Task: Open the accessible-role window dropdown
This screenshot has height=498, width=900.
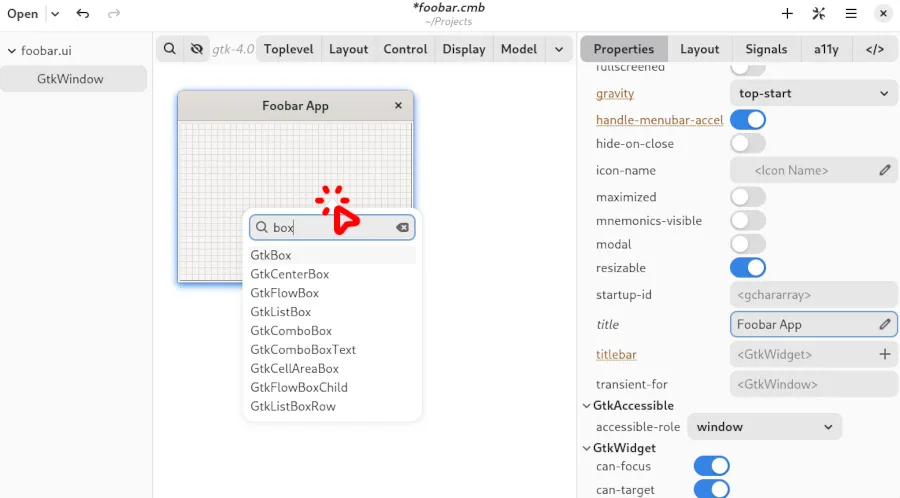Action: [764, 427]
